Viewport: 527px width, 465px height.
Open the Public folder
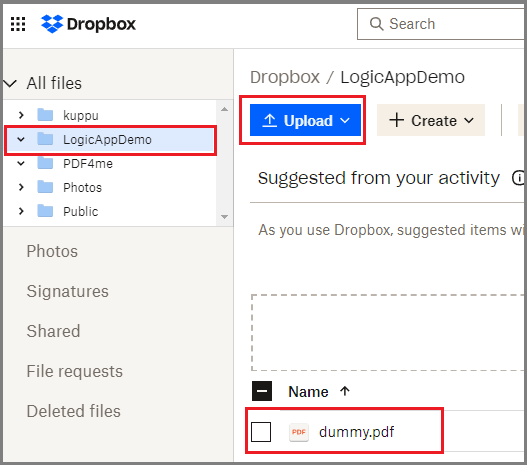click(81, 212)
